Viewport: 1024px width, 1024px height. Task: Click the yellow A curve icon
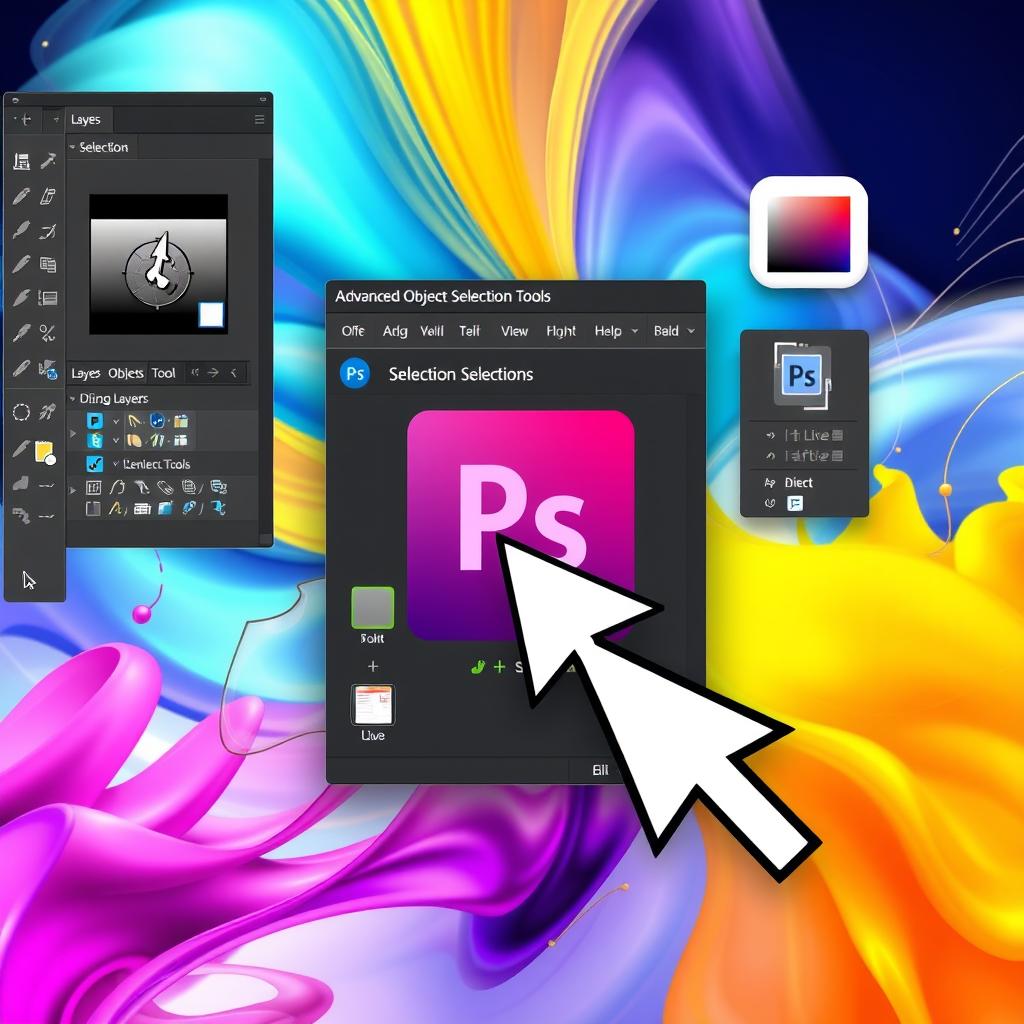[x=117, y=508]
